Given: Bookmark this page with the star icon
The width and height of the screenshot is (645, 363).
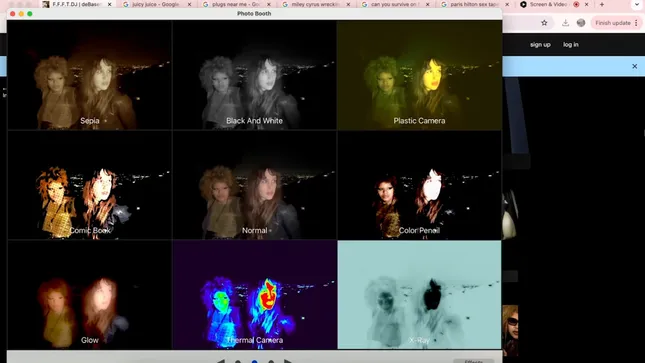Looking at the screenshot, I should pos(544,23).
